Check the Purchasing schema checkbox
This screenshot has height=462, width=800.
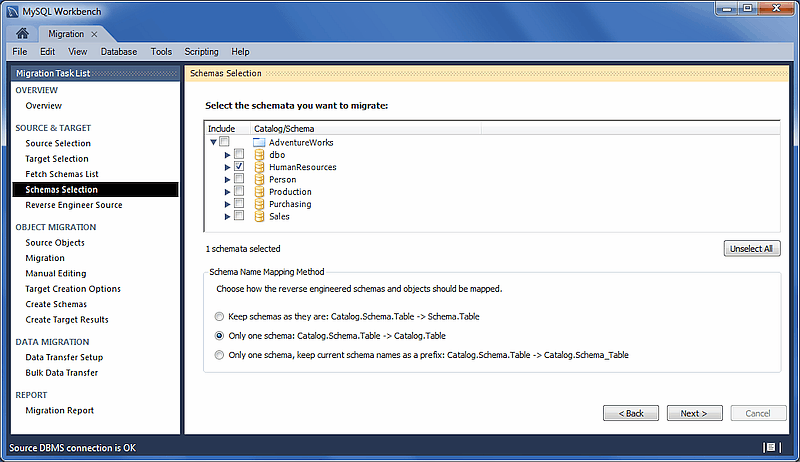pos(239,203)
